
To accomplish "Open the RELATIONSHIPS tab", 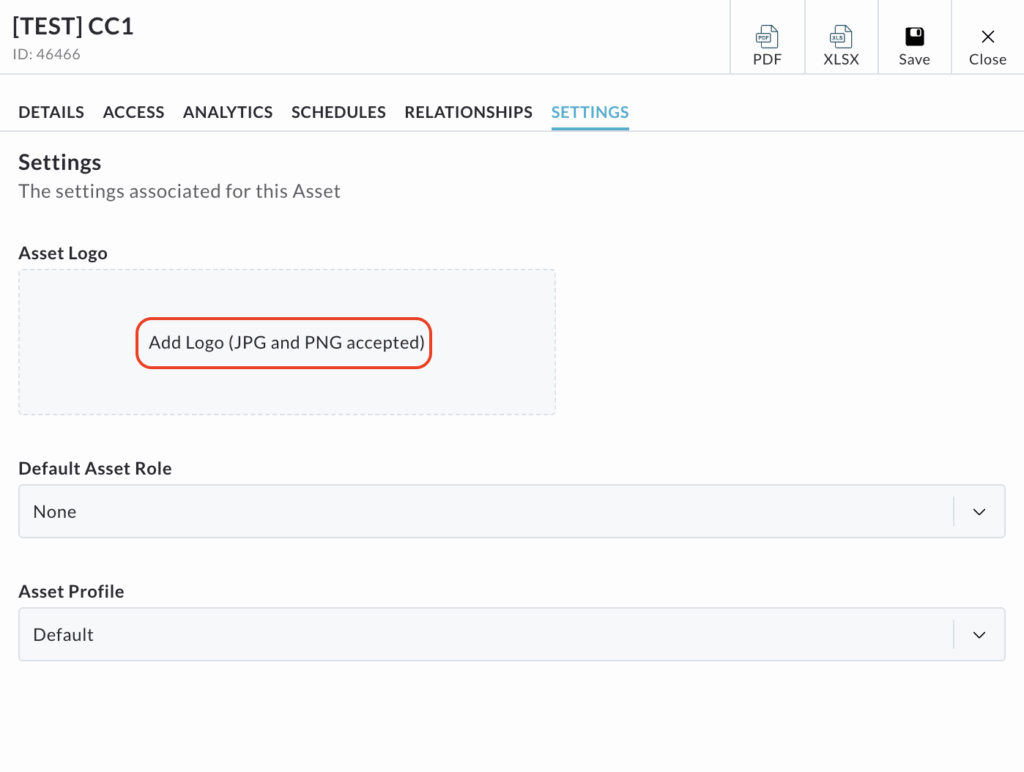I will (468, 112).
